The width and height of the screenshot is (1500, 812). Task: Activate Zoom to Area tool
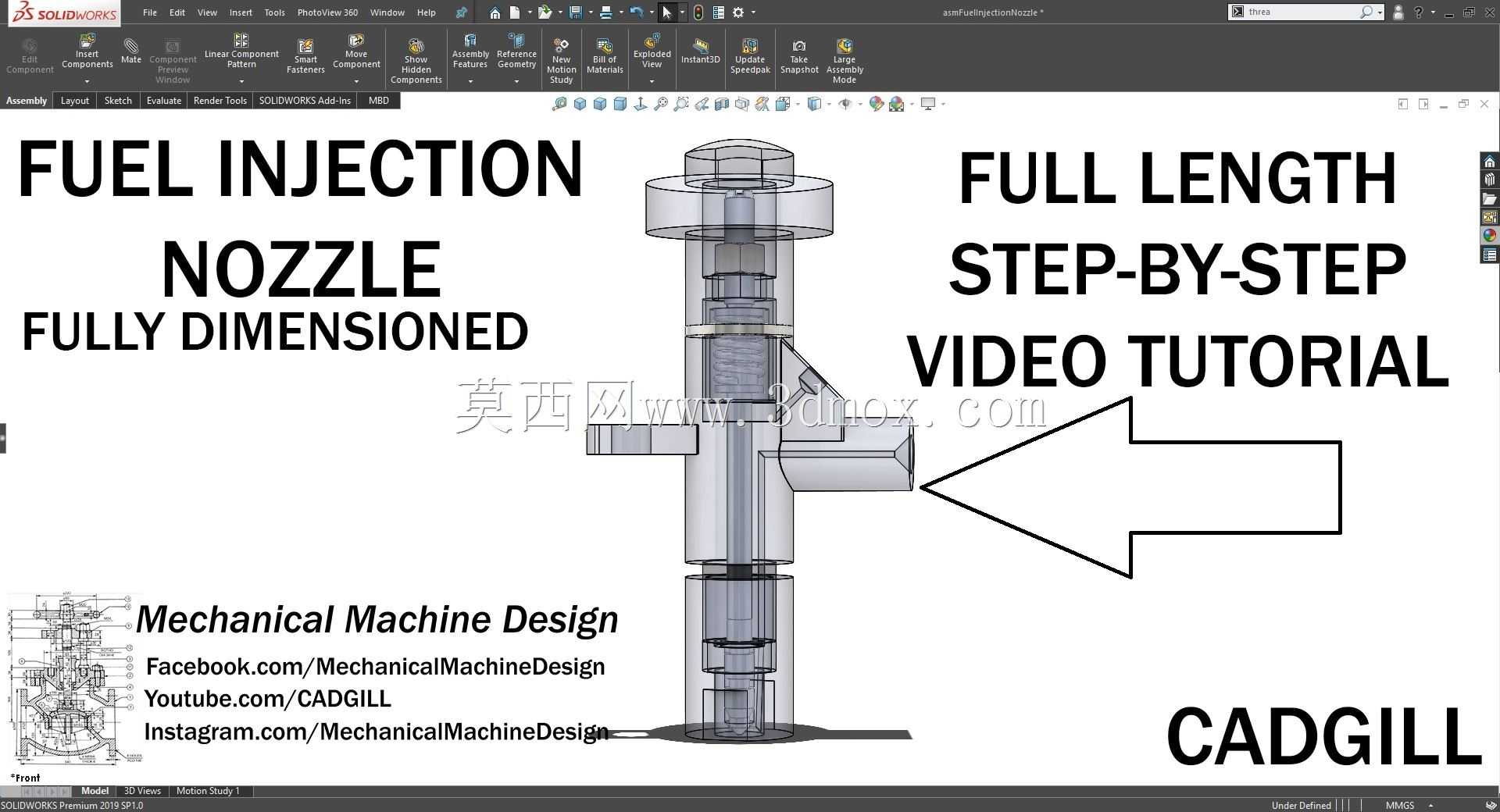pos(681,104)
